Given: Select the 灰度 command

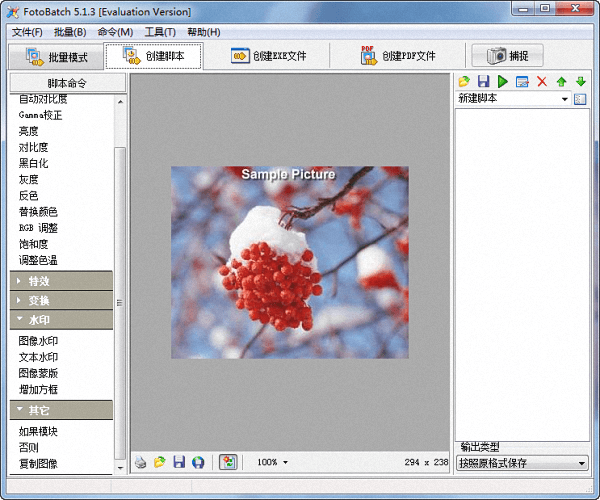Looking at the screenshot, I should click(29, 179).
